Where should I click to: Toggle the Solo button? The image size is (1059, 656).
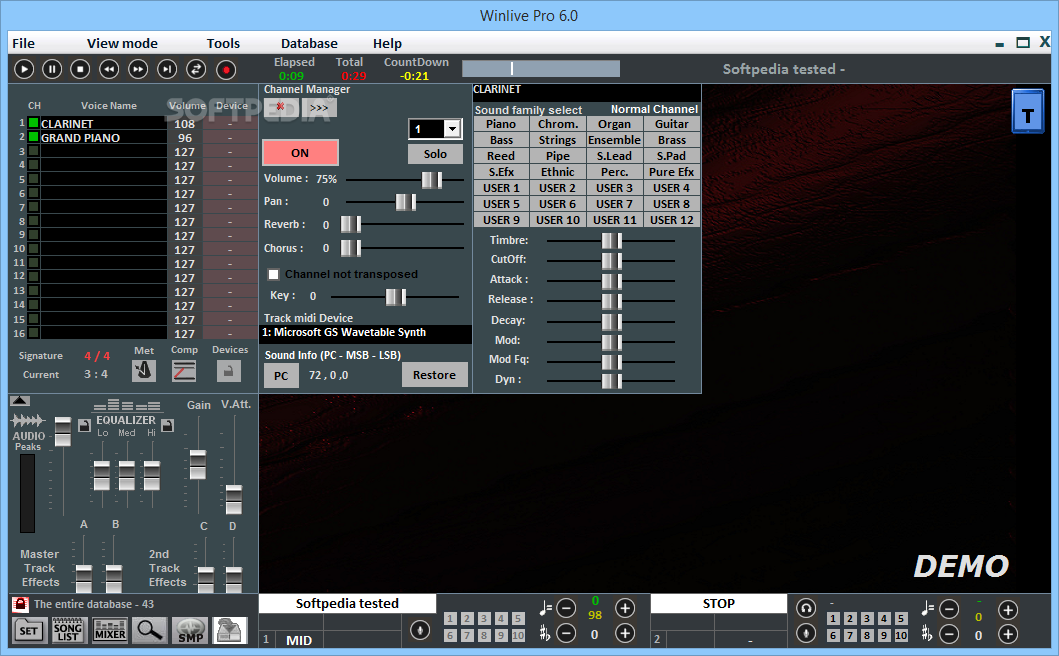click(435, 154)
